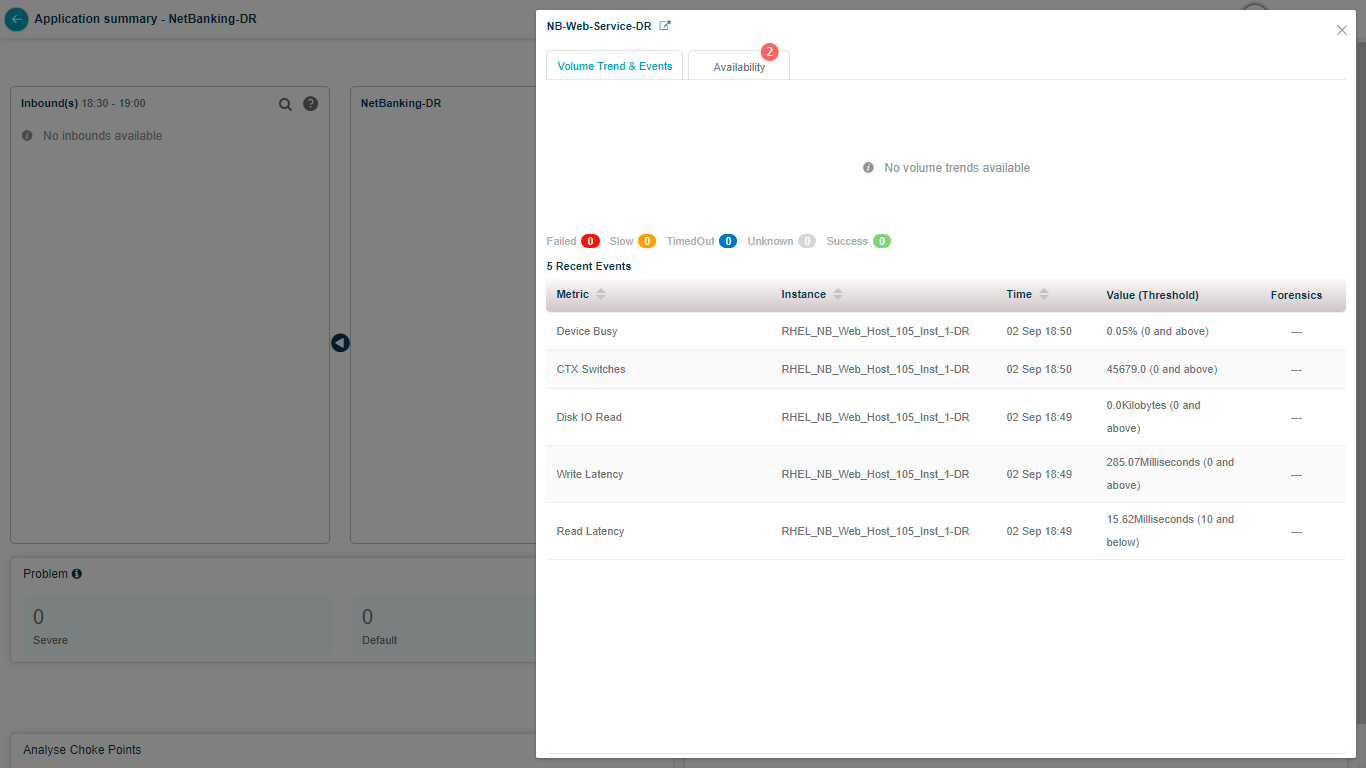Open the help icon in Inbound(s) panel
The image size is (1366, 768).
[x=310, y=103]
